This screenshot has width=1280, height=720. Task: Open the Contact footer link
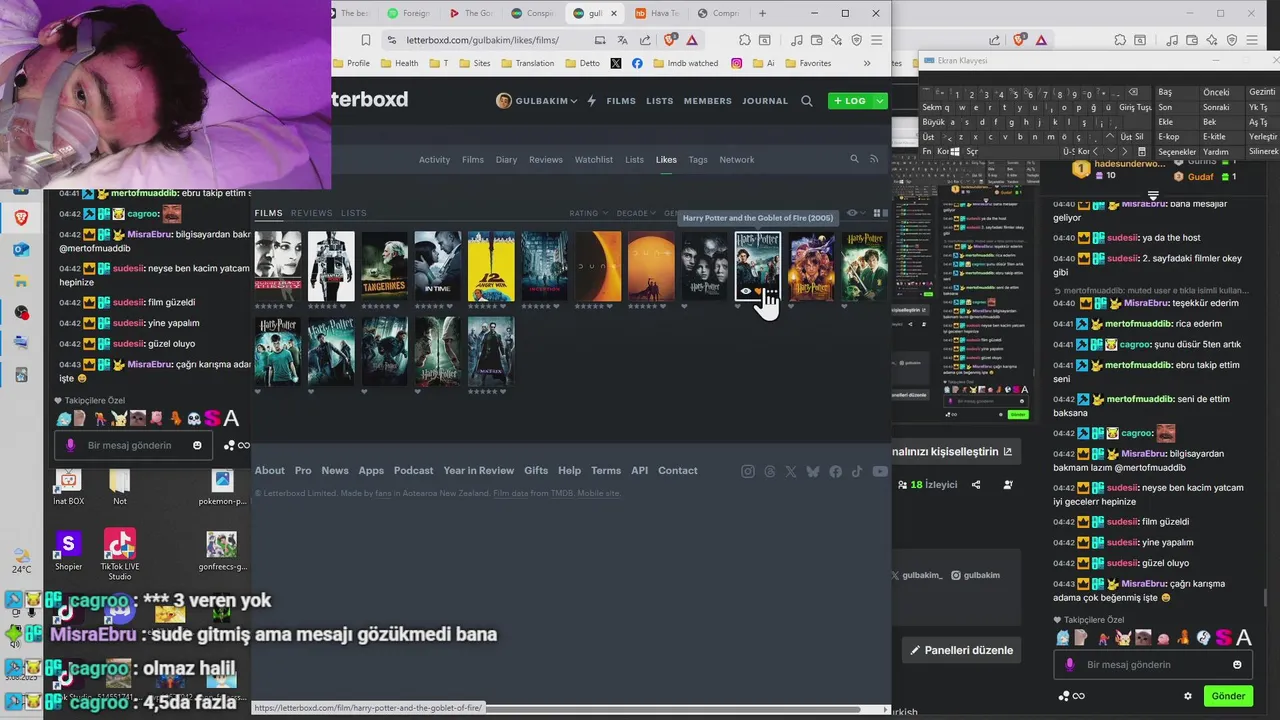point(678,471)
